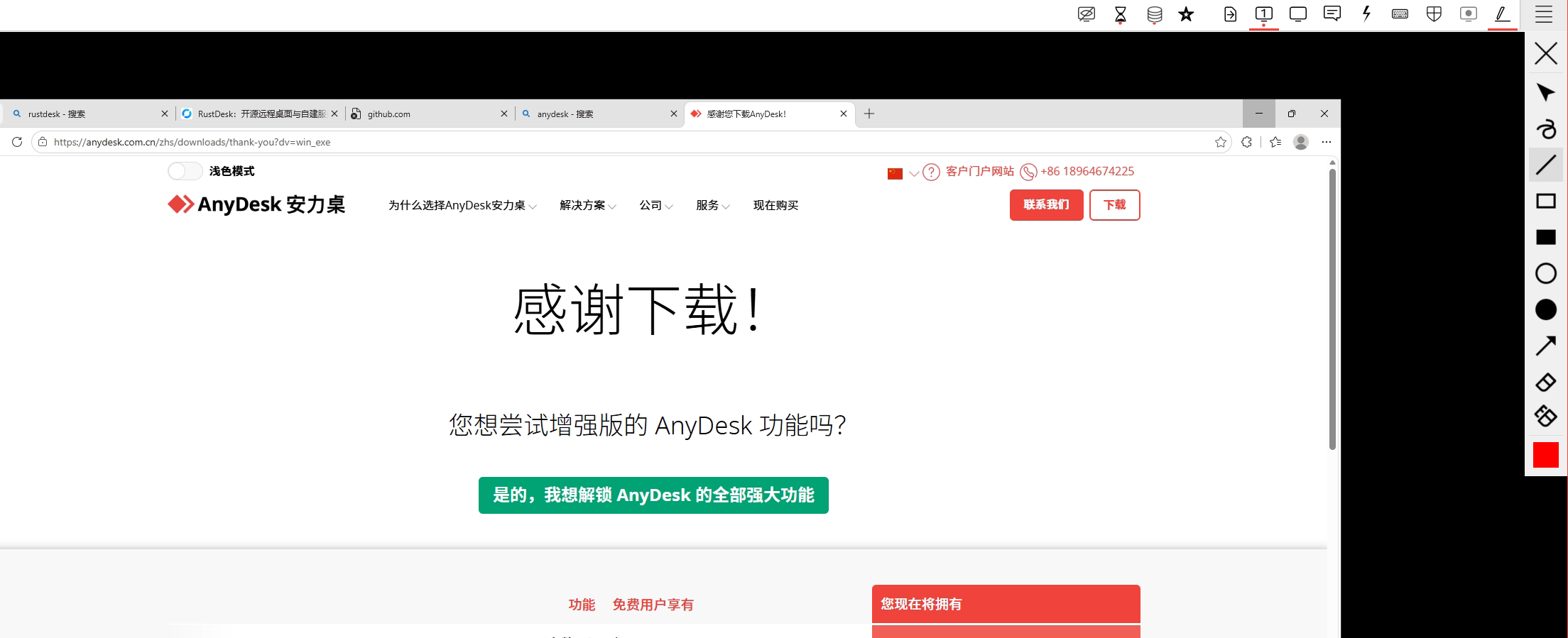The image size is (1568, 638).
Task: Select the freehand scribble tool
Action: [x=1545, y=128]
